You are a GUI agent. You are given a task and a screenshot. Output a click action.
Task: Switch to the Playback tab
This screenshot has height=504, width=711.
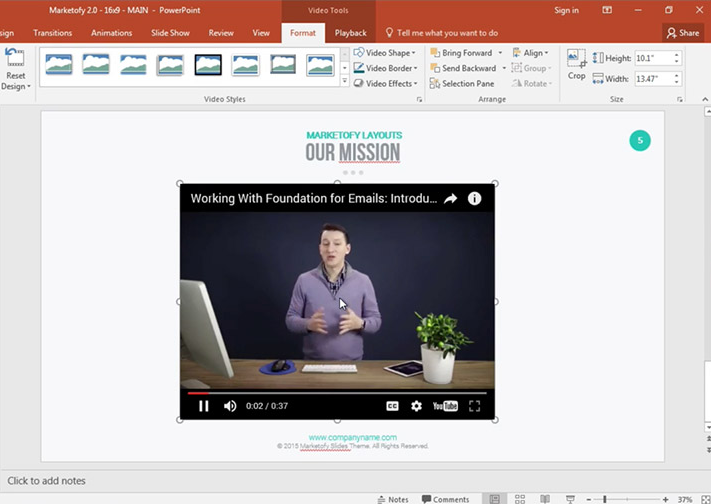point(350,33)
